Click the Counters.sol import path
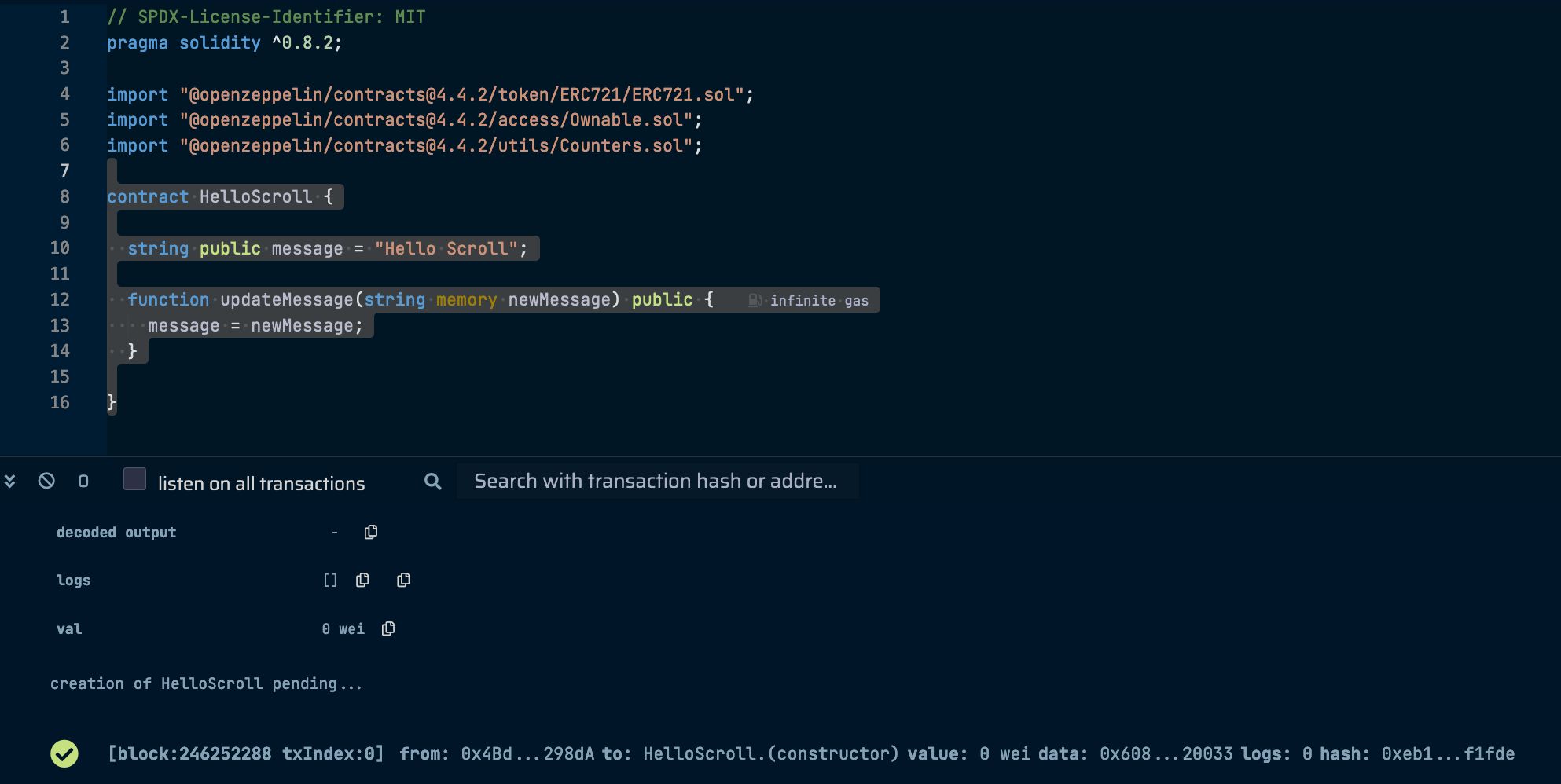1561x784 pixels. click(436, 146)
